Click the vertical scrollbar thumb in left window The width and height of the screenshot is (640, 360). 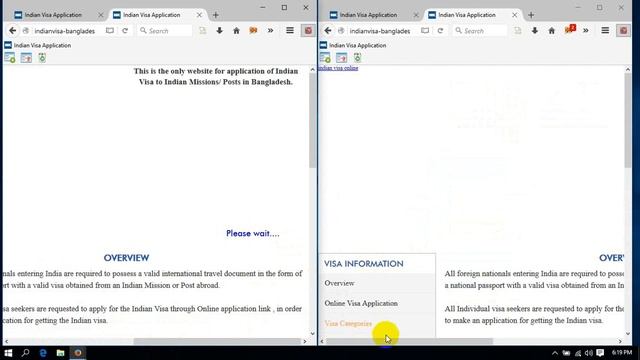click(313, 120)
